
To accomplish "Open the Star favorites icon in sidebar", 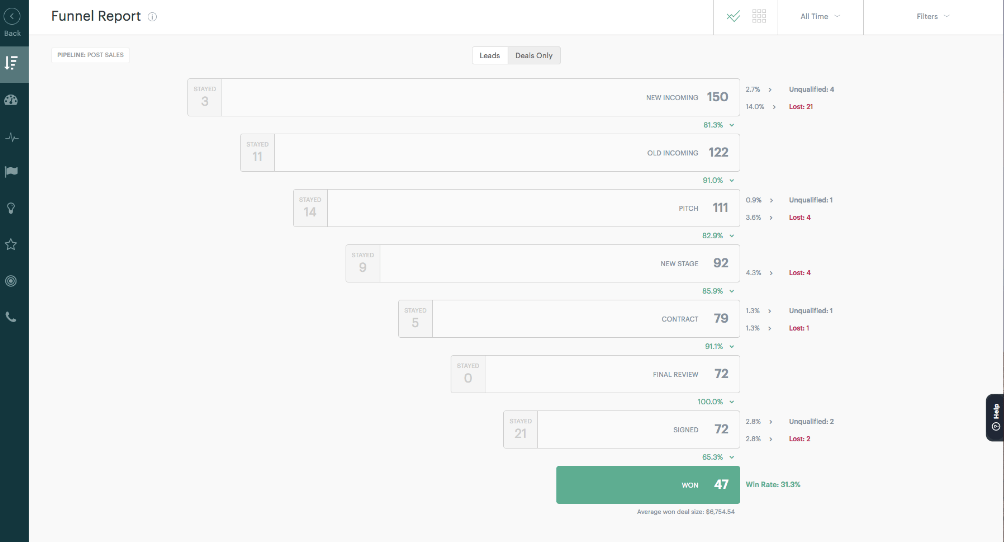I will point(12,244).
